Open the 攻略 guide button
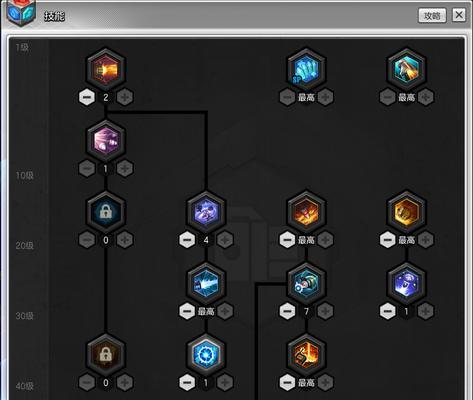The width and height of the screenshot is (473, 400). click(432, 15)
